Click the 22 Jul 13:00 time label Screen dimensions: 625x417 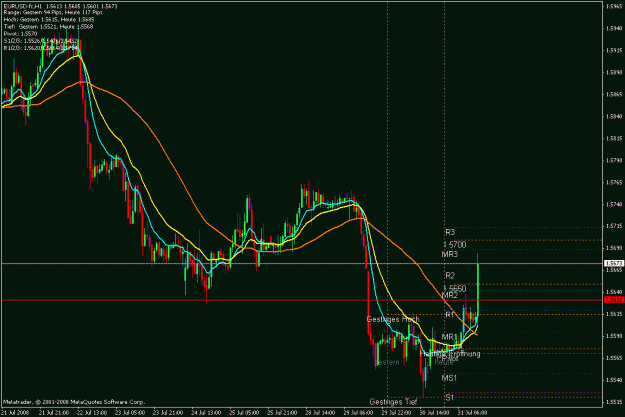pyautogui.click(x=92, y=413)
